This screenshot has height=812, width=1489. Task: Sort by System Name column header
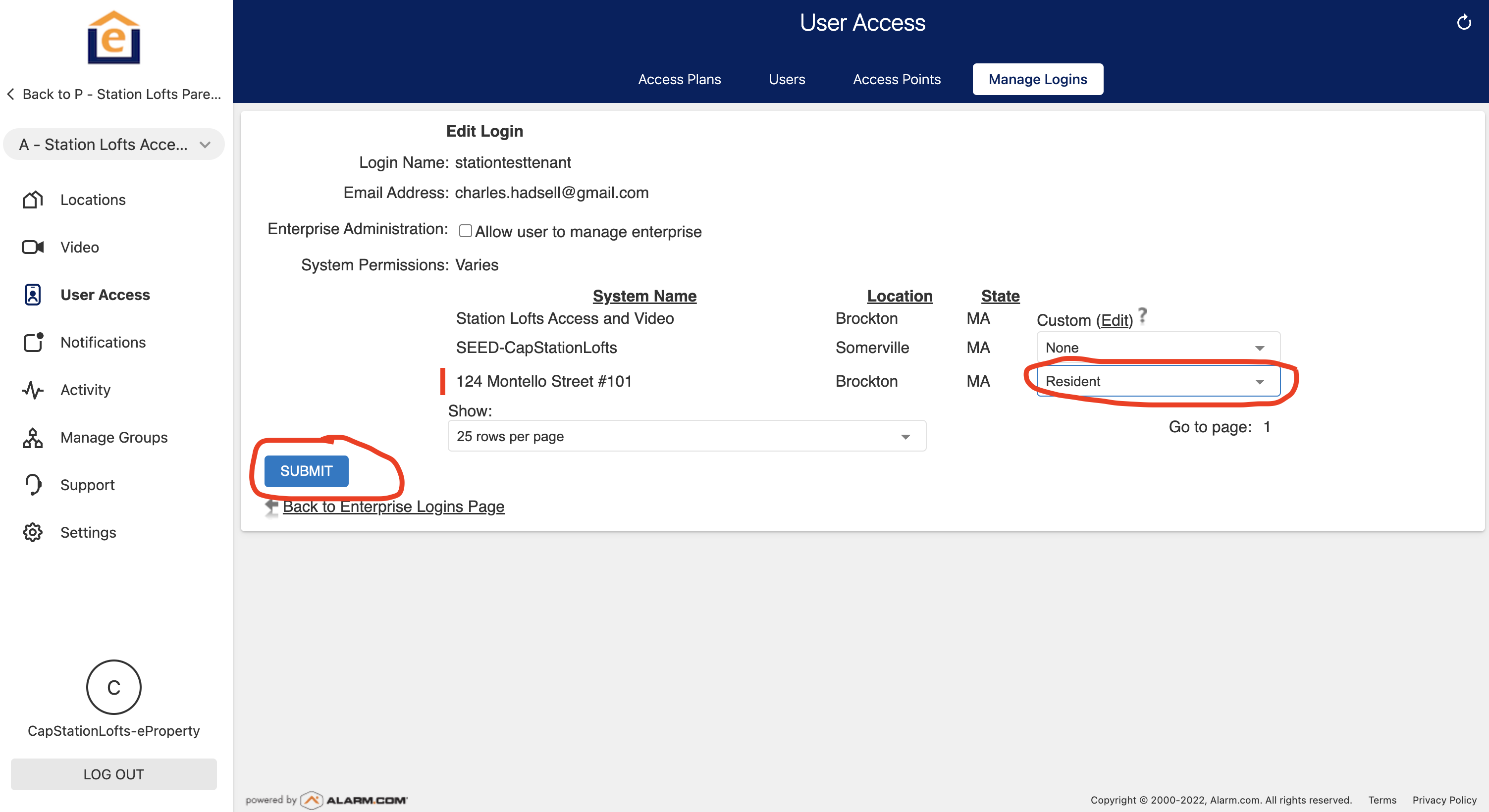pyautogui.click(x=644, y=295)
